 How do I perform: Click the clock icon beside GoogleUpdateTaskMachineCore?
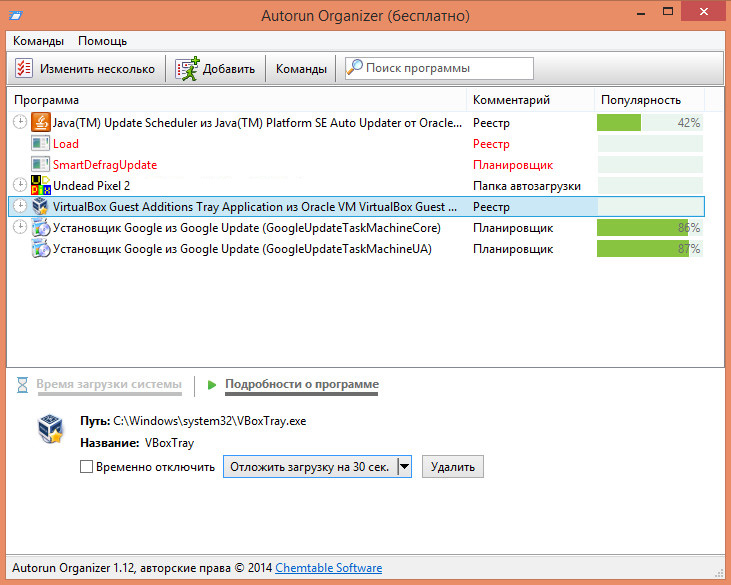20,227
